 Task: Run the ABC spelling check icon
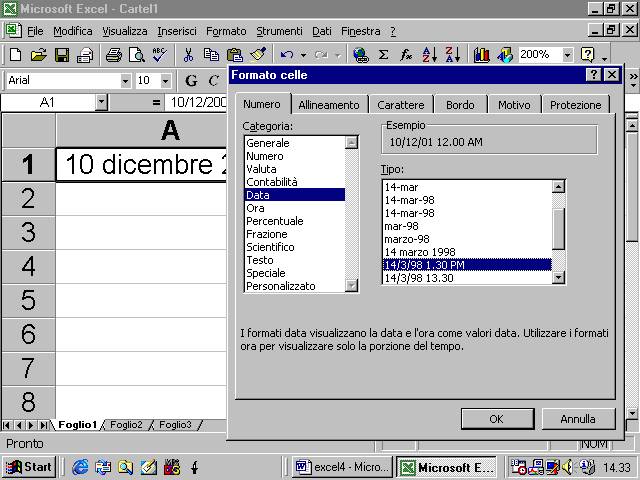point(159,55)
